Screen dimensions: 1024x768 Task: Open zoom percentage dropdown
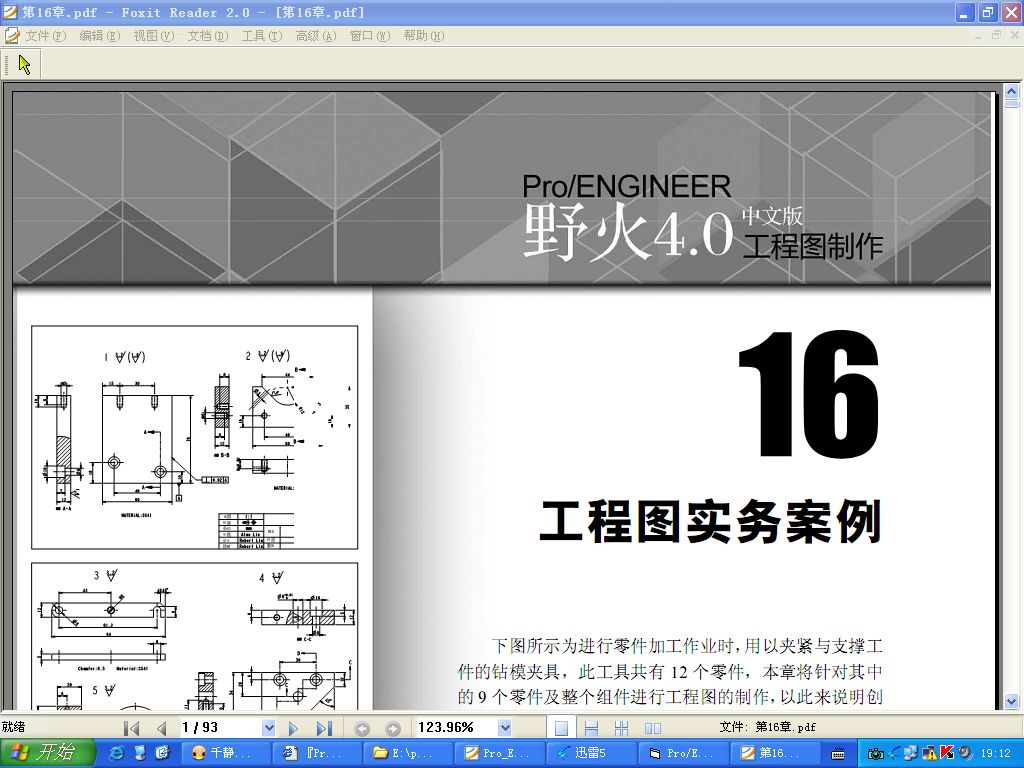click(504, 728)
